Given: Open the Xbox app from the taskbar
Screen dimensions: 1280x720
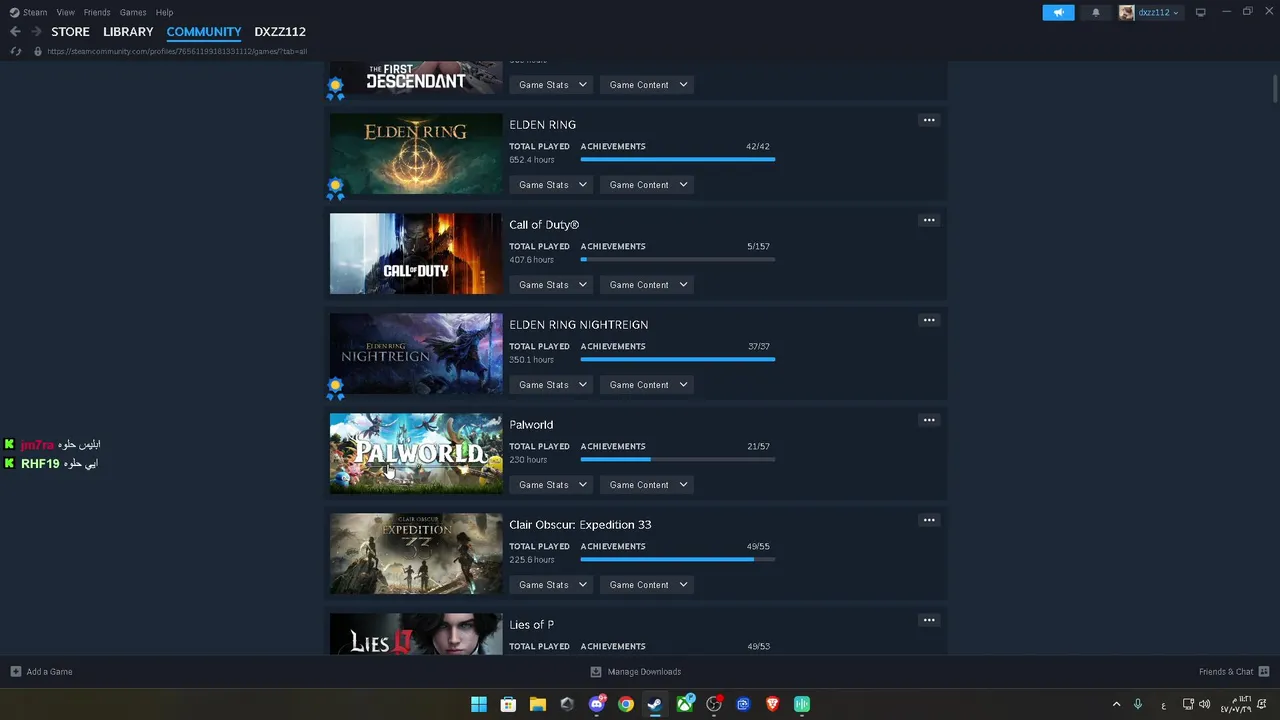Looking at the screenshot, I should (x=685, y=704).
